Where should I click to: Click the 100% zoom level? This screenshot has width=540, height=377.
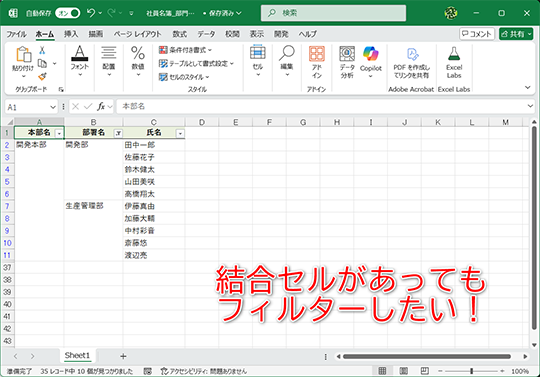[x=520, y=371]
